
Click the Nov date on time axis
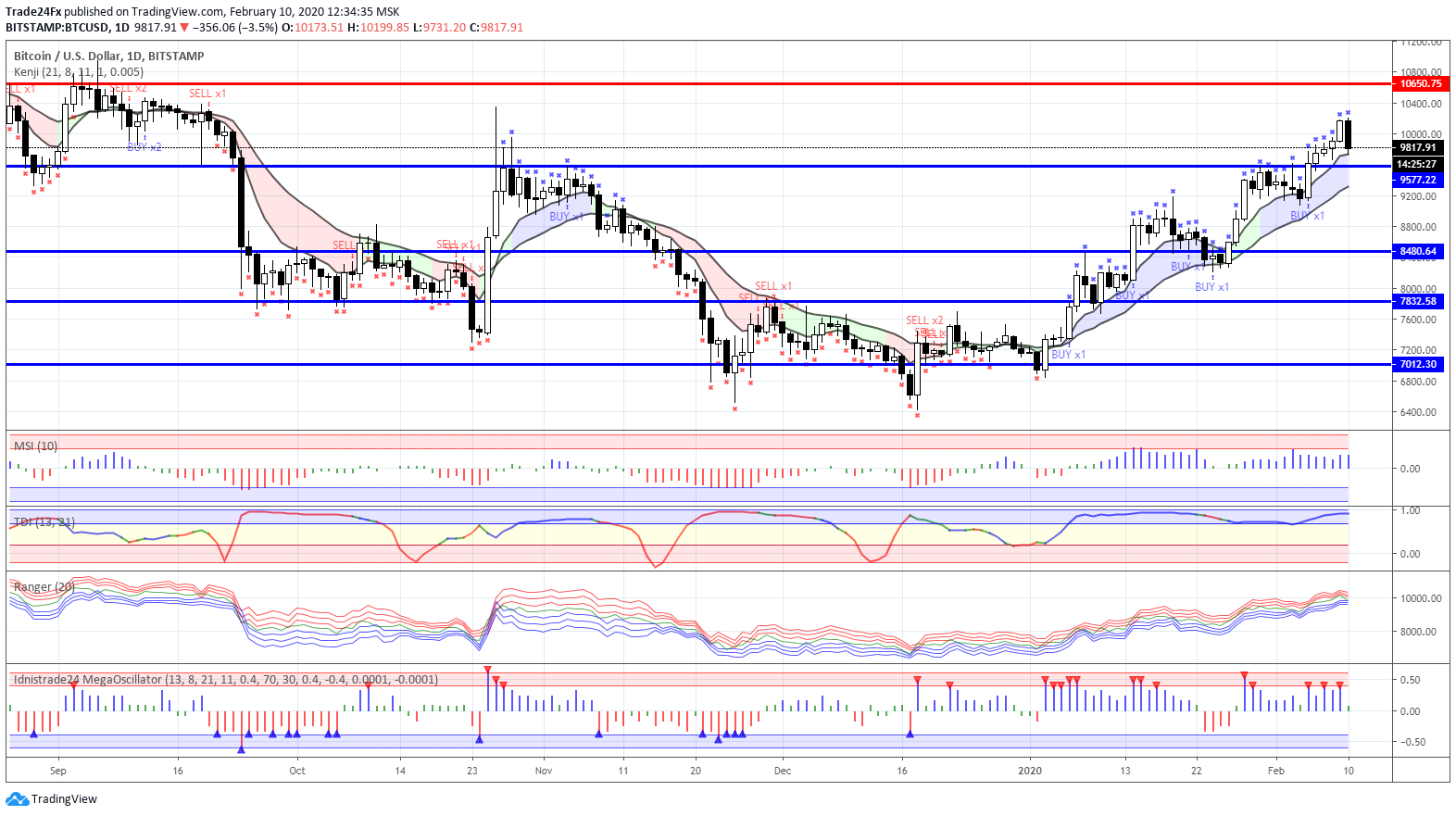(544, 771)
